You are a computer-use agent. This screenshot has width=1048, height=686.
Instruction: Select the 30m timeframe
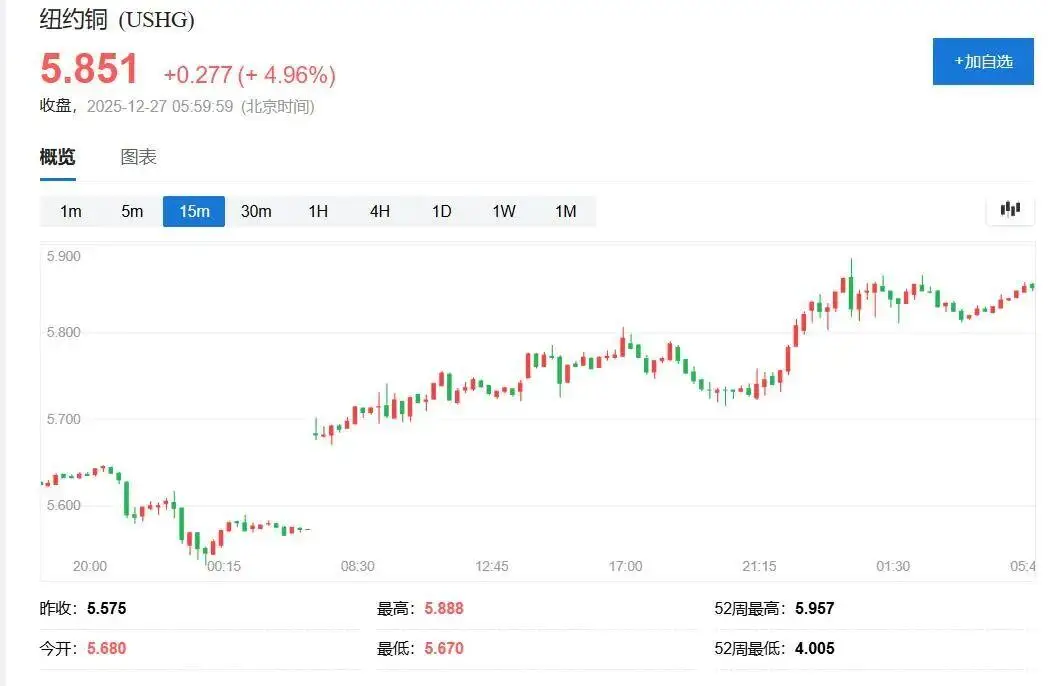(x=256, y=211)
